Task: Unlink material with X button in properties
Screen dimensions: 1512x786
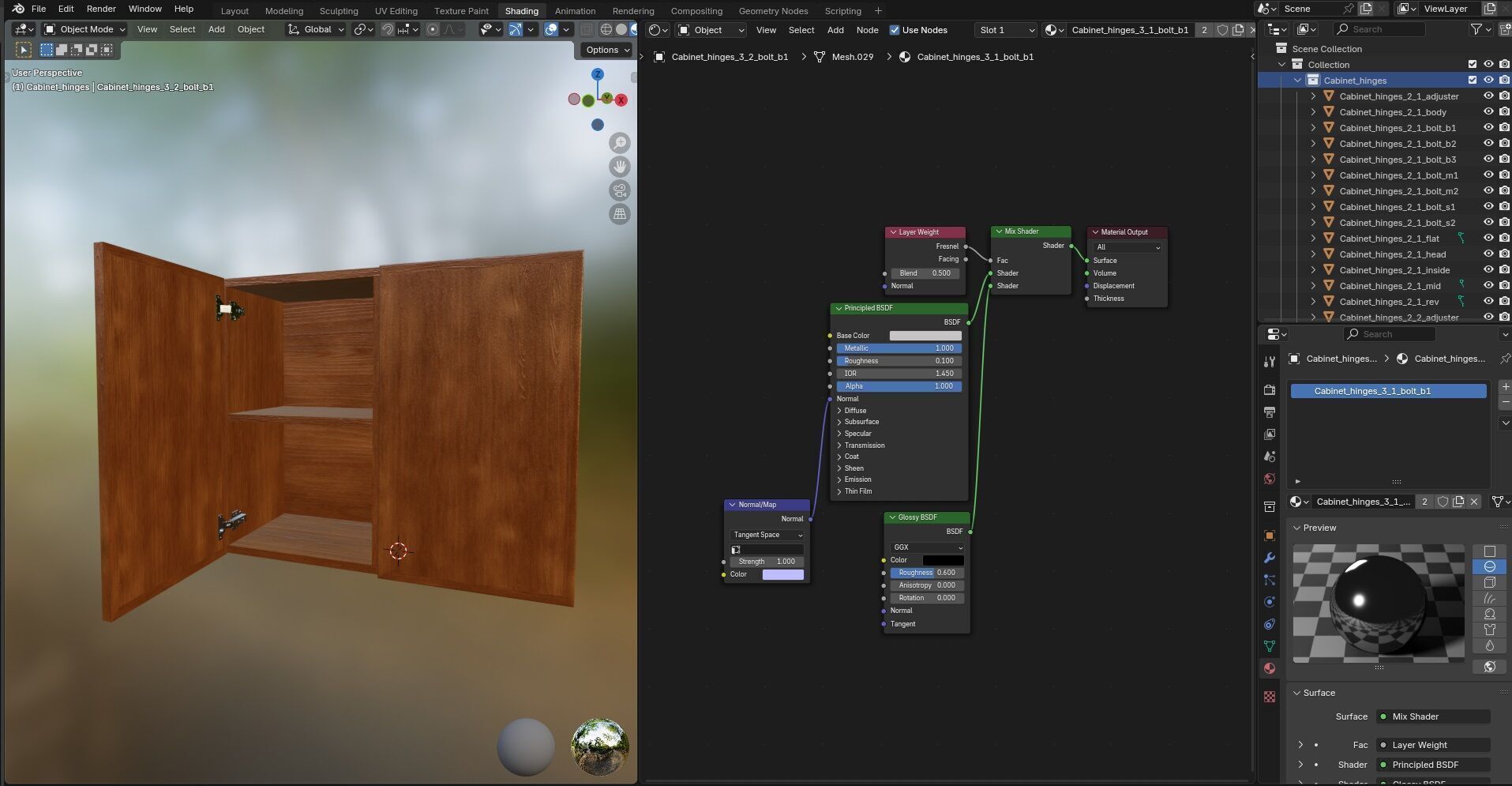Action: [x=1473, y=502]
